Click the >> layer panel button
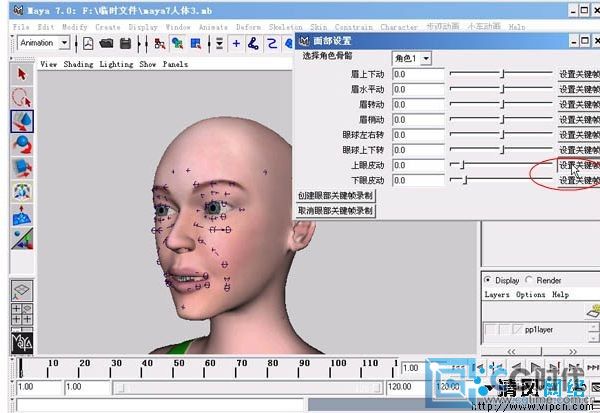600x413 pixels. pyautogui.click(x=572, y=351)
